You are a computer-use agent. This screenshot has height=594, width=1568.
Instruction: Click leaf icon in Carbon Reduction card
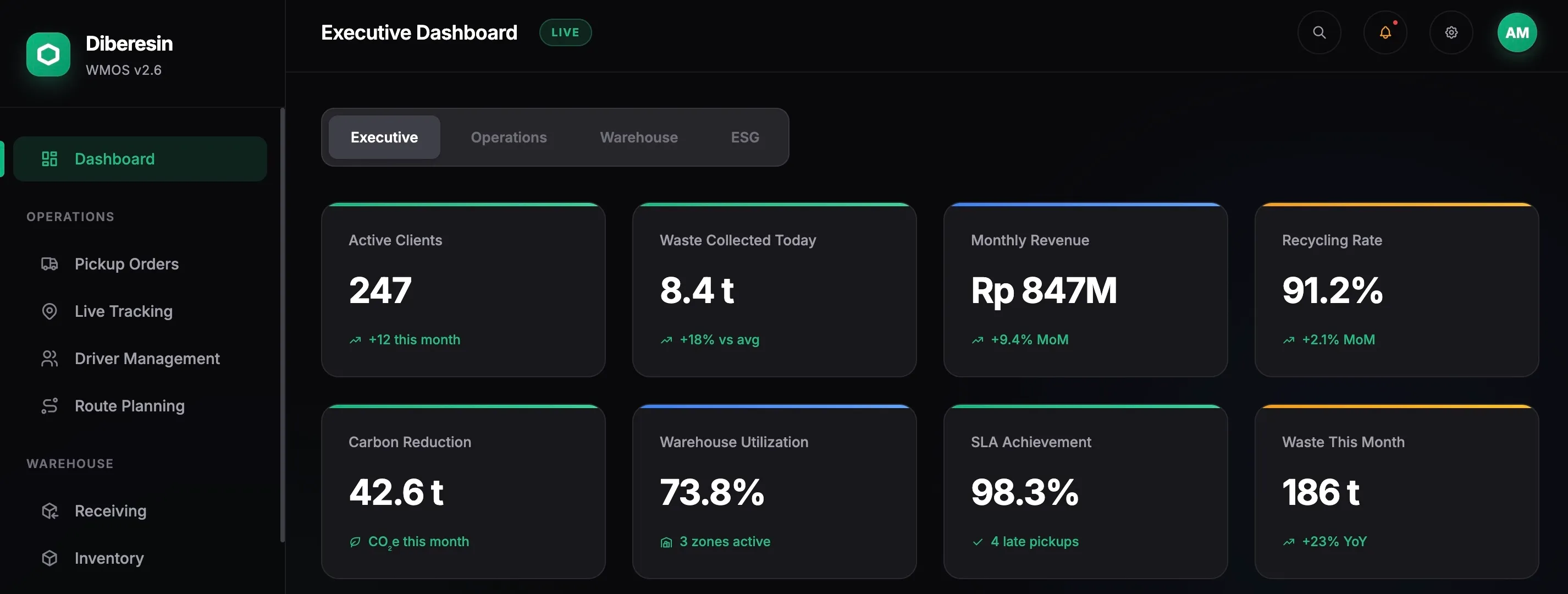coord(356,542)
